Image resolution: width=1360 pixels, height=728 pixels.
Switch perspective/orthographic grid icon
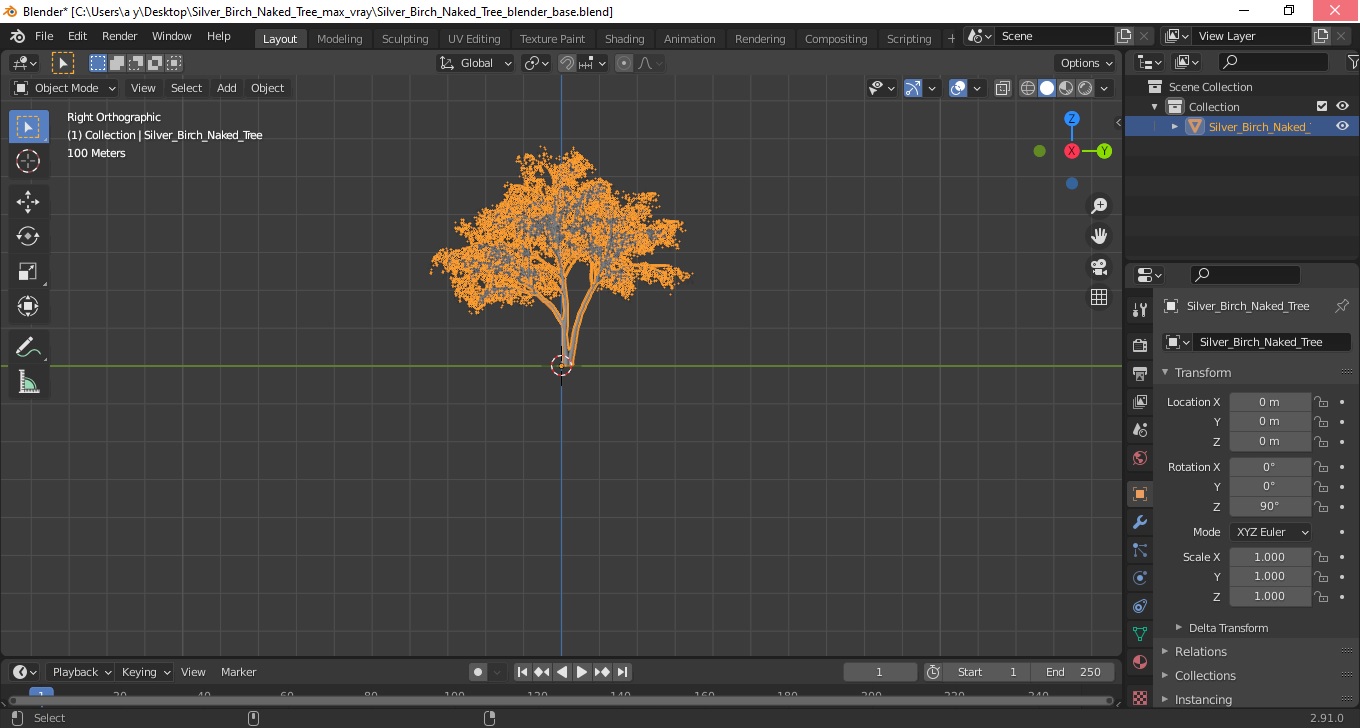coord(1099,297)
